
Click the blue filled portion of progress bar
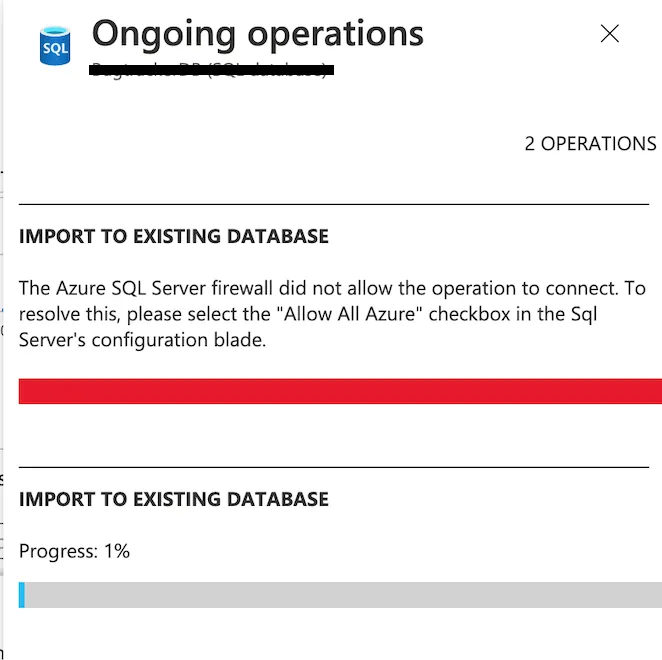click(22, 595)
